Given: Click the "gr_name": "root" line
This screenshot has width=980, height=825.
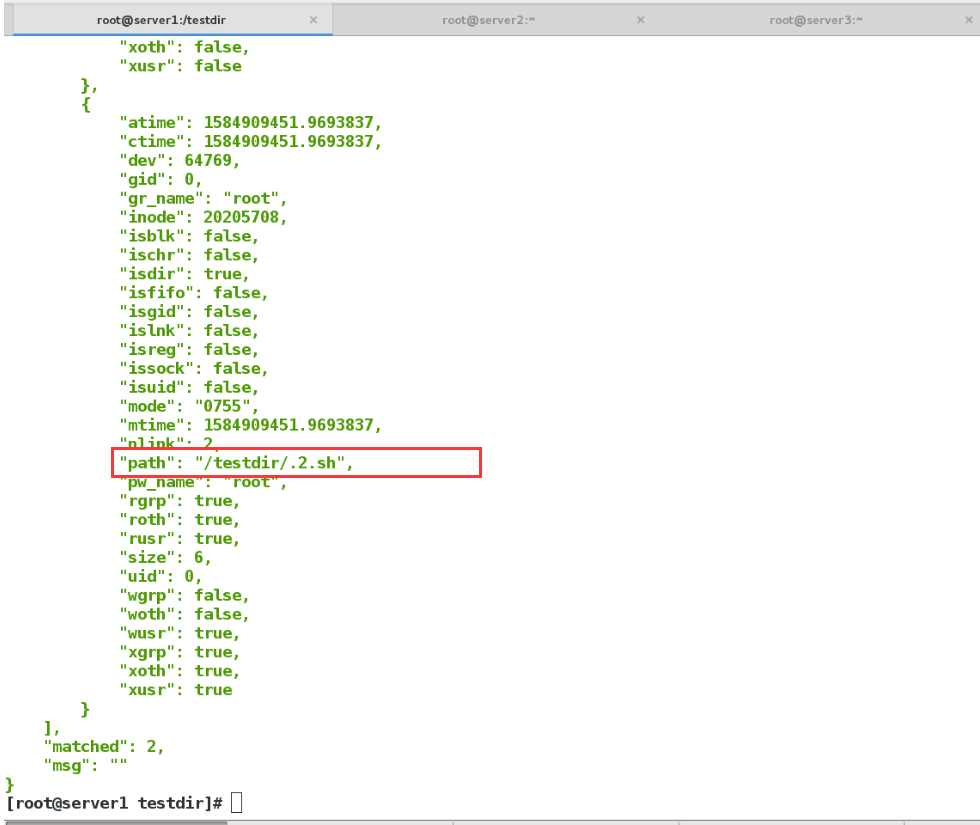Looking at the screenshot, I should point(202,198).
